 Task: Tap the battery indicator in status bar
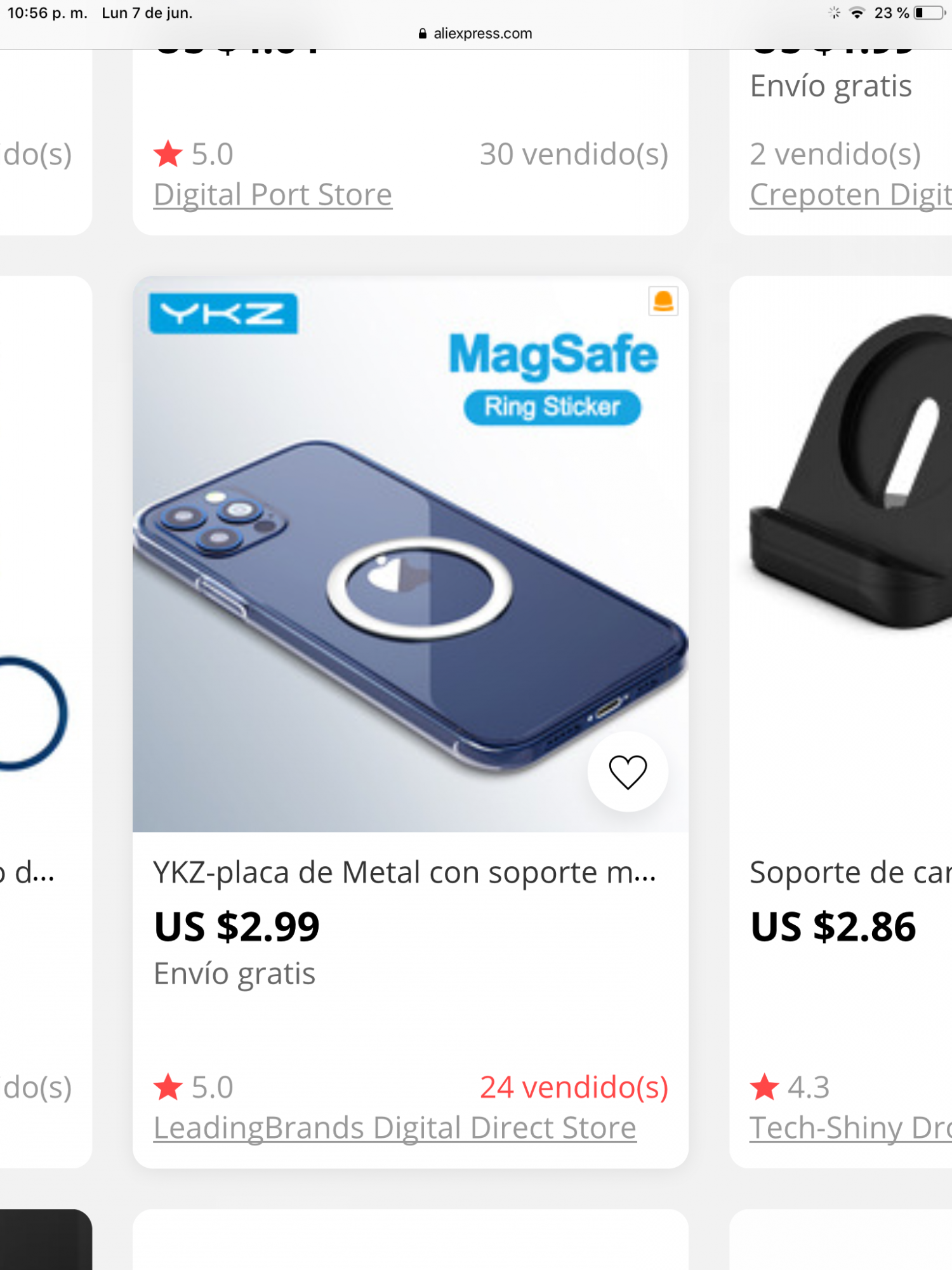pos(930,13)
